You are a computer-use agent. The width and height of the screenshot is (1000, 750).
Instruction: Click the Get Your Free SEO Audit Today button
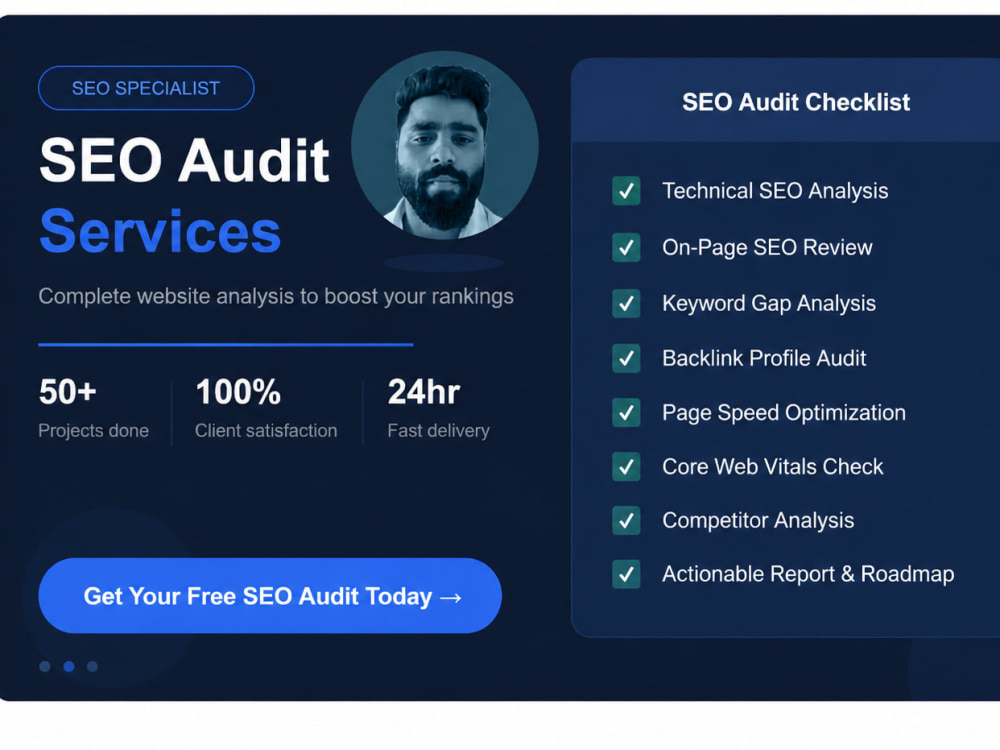coord(270,596)
